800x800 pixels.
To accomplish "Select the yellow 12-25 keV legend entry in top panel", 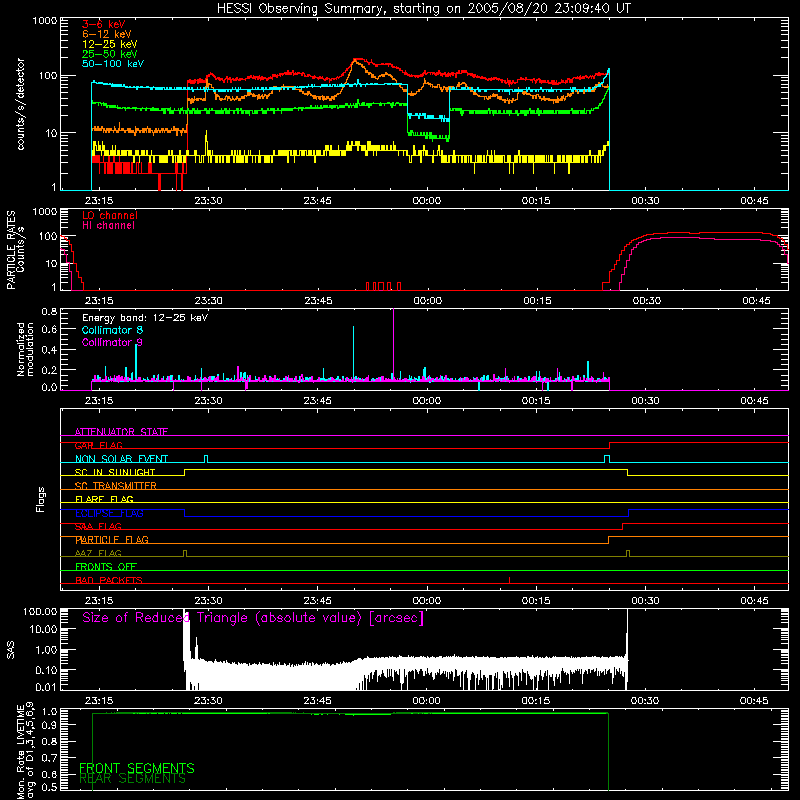I will [x=110, y=44].
